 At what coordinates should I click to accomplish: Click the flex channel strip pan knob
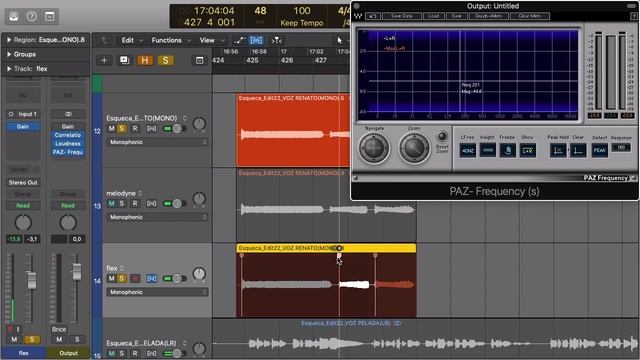(23, 223)
